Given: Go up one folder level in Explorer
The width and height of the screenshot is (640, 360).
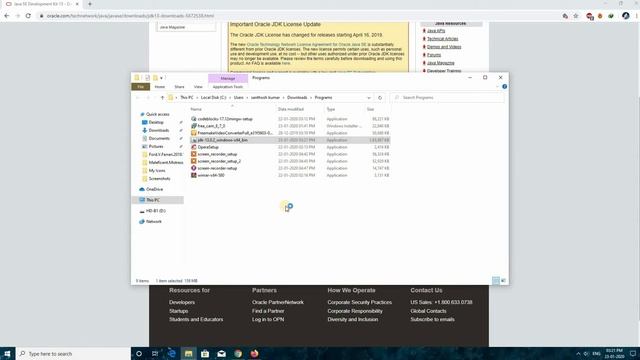Looking at the screenshot, I should [162, 98].
